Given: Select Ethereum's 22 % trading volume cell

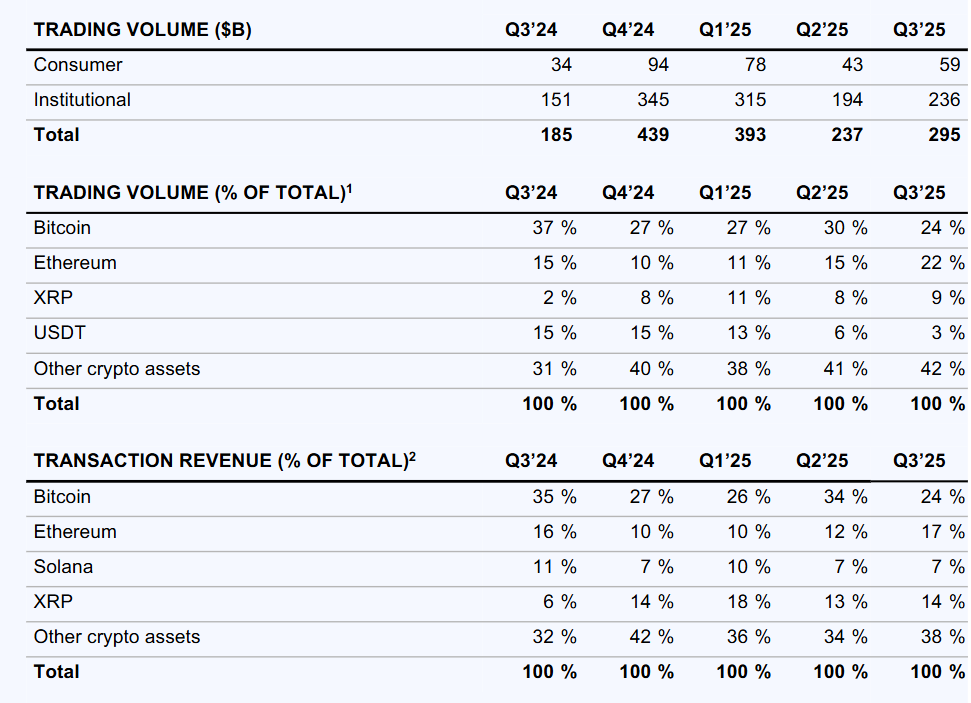Looking at the screenshot, I should pyautogui.click(x=943, y=263).
